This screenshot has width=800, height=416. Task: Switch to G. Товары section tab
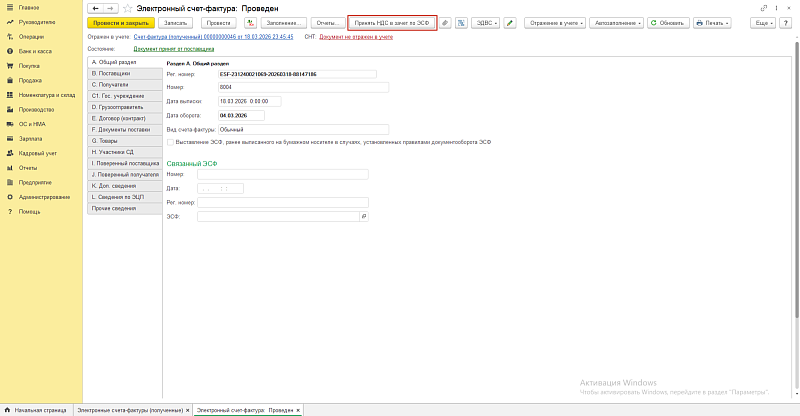coord(125,141)
